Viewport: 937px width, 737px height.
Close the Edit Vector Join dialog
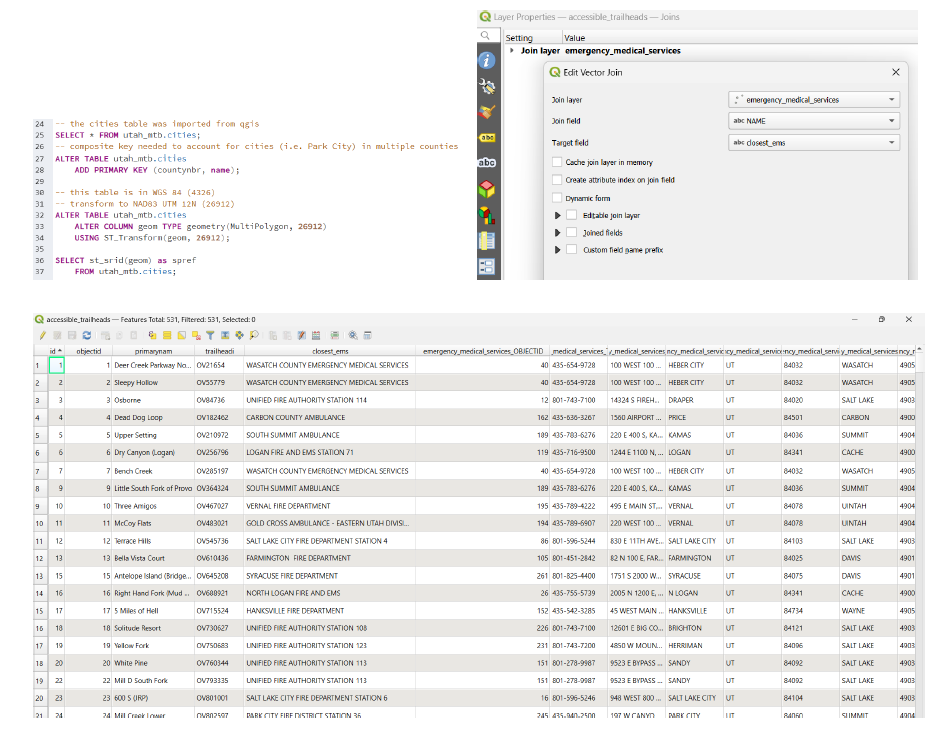click(x=895, y=72)
